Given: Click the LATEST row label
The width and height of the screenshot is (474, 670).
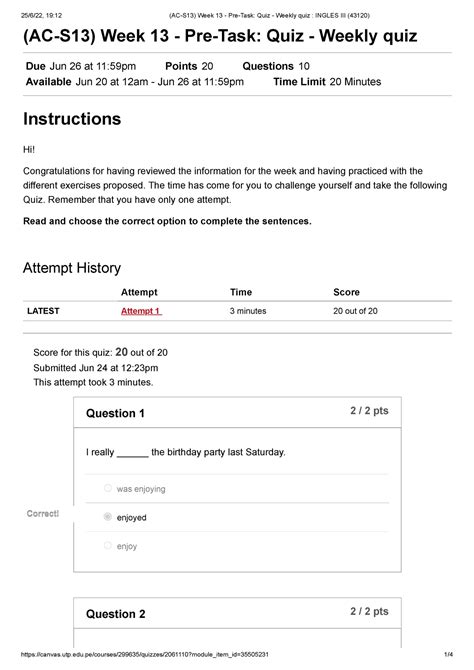Looking at the screenshot, I should tap(43, 311).
